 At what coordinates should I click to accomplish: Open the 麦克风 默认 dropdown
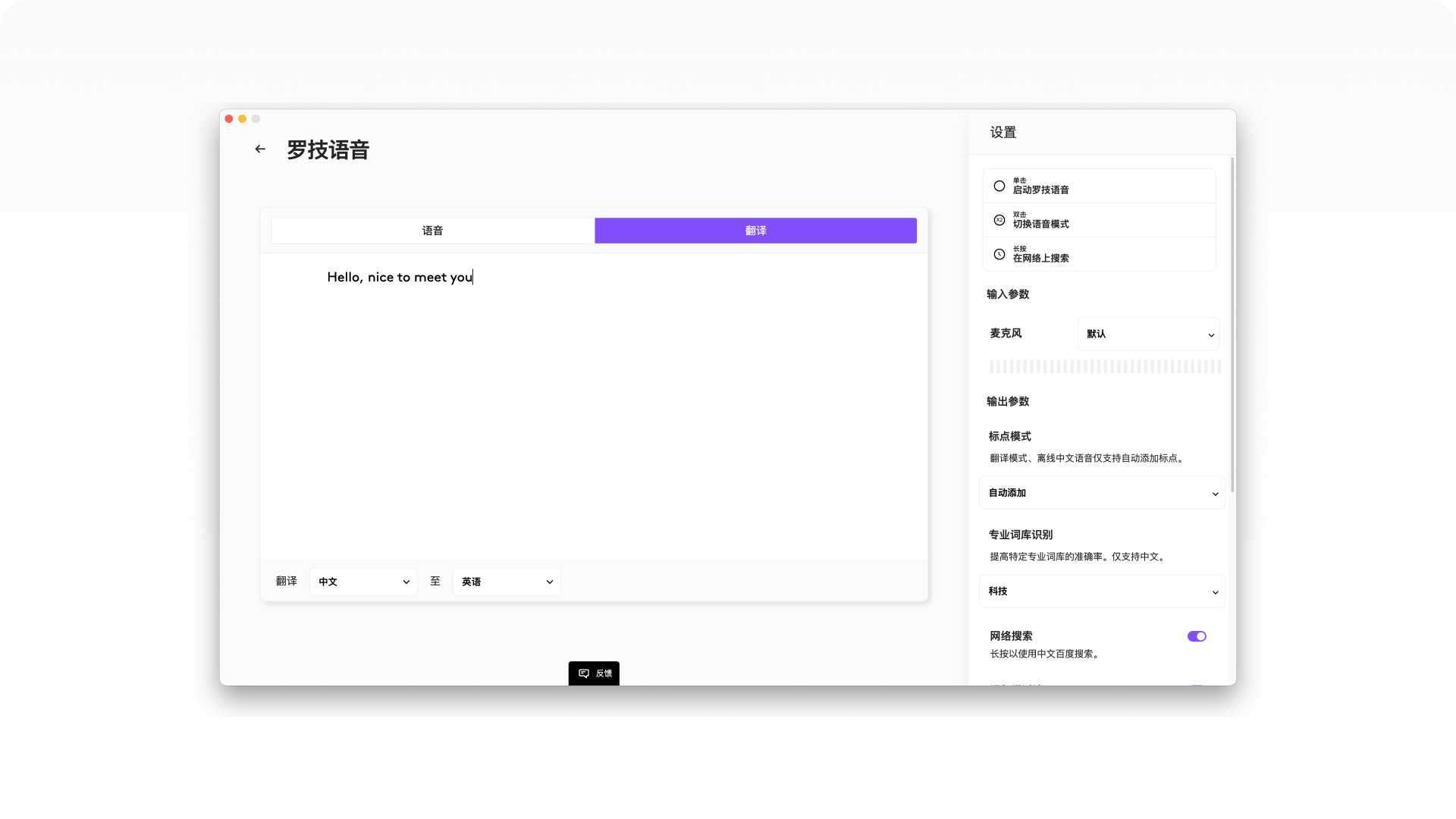(x=1148, y=334)
